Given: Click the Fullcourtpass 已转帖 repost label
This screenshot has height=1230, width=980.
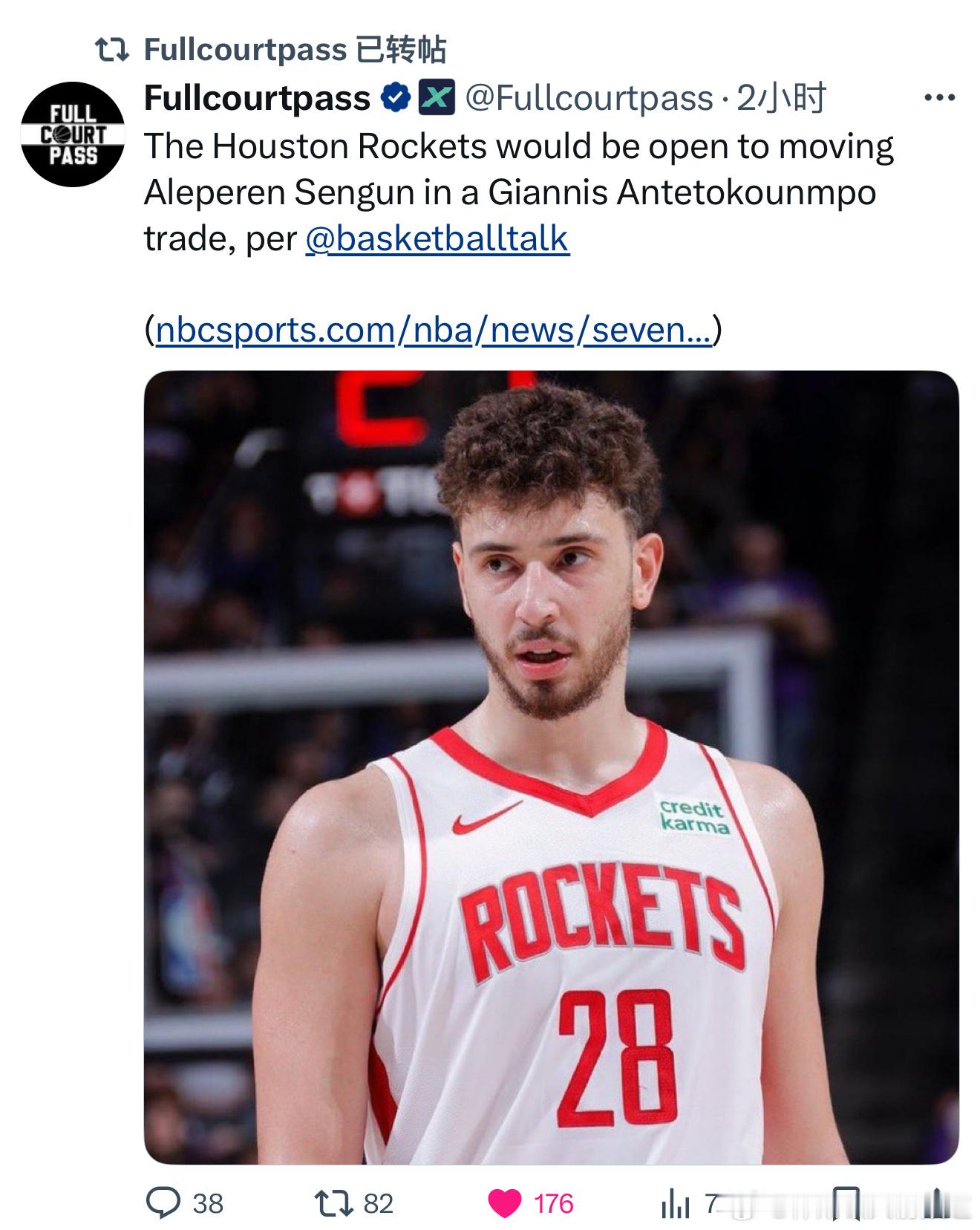Looking at the screenshot, I should (295, 50).
